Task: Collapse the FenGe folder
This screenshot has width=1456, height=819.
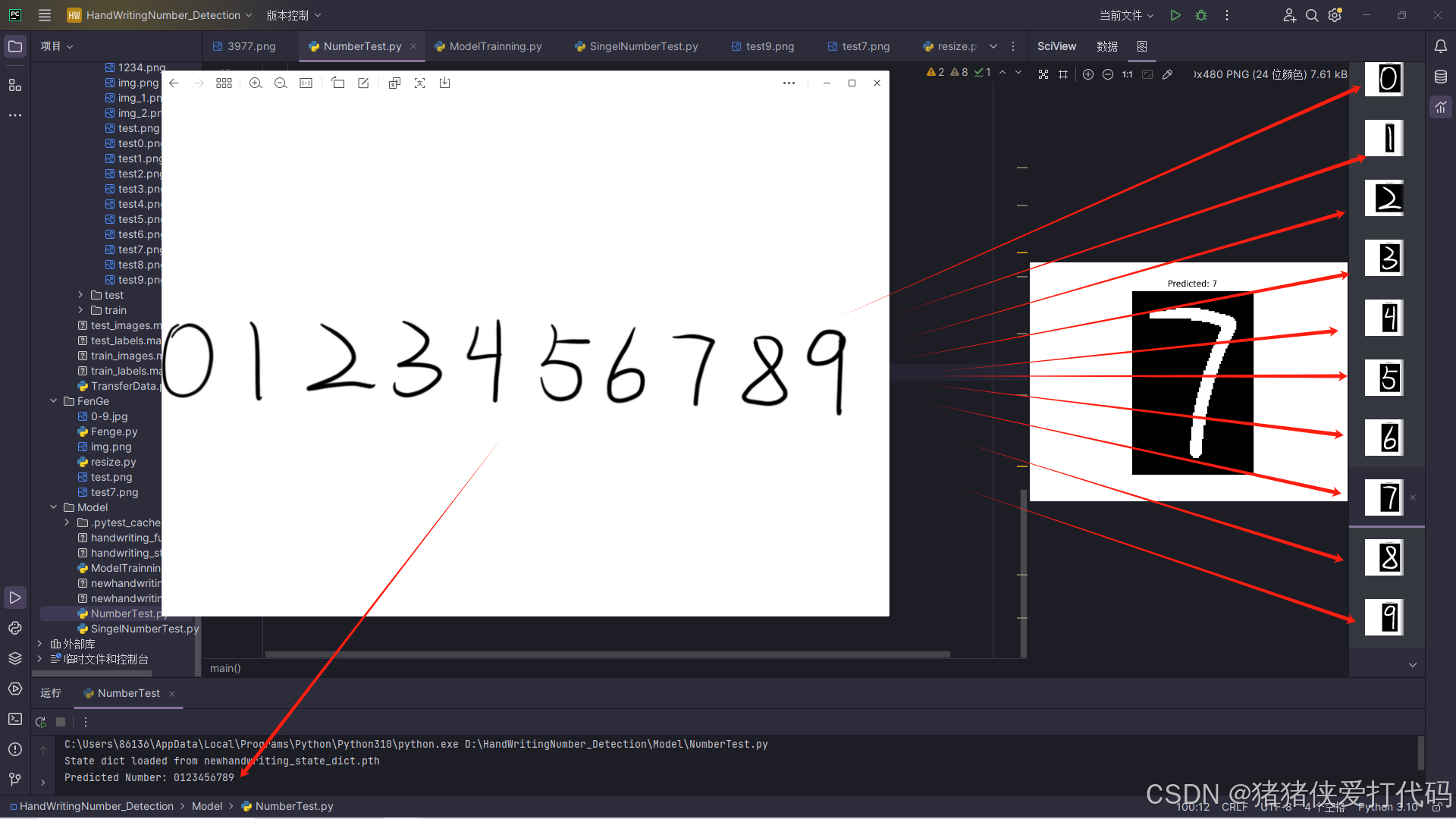Action: (53, 401)
